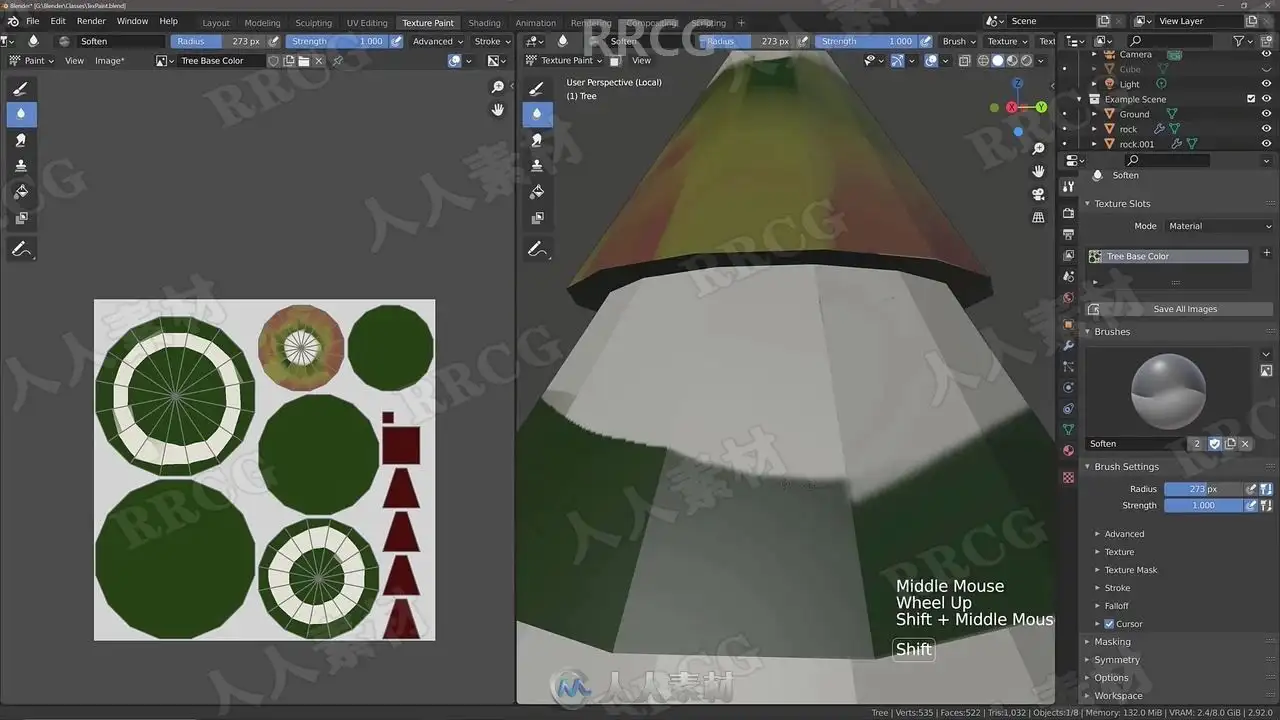1280x720 pixels.
Task: Open Texture Paint mode dropdown in viewport
Action: 565,61
